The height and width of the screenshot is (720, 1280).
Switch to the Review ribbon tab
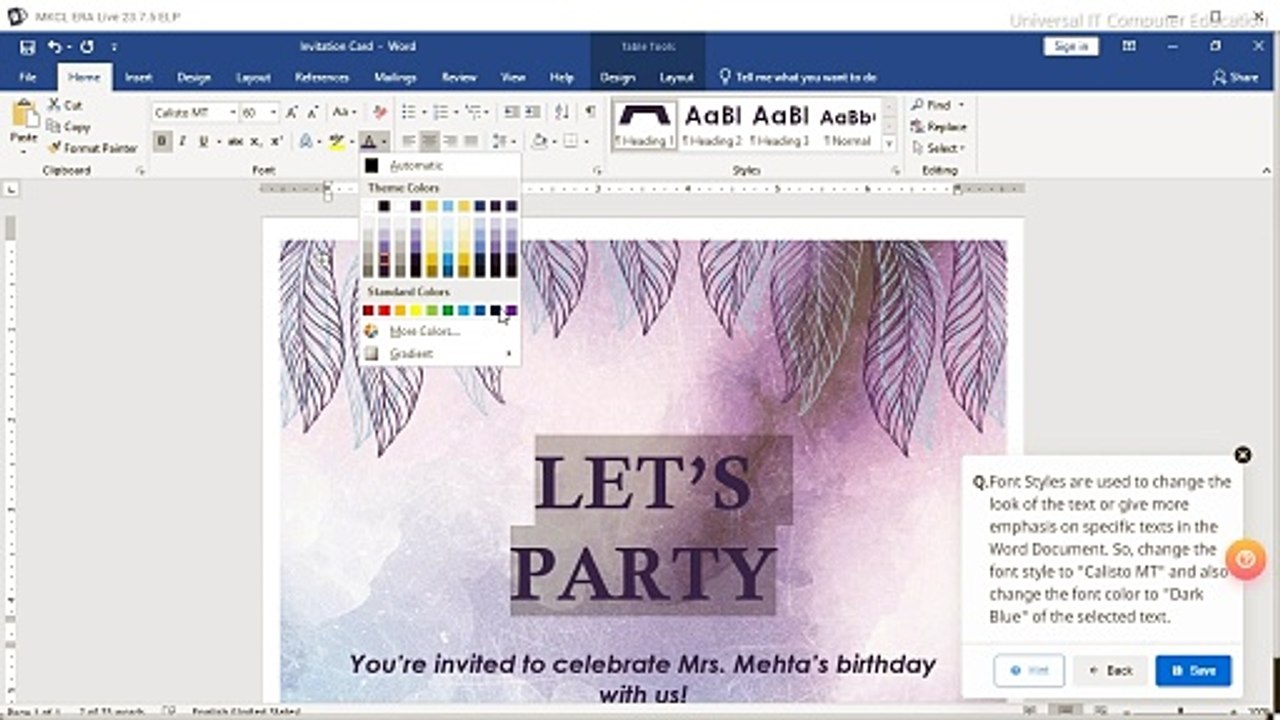(459, 77)
